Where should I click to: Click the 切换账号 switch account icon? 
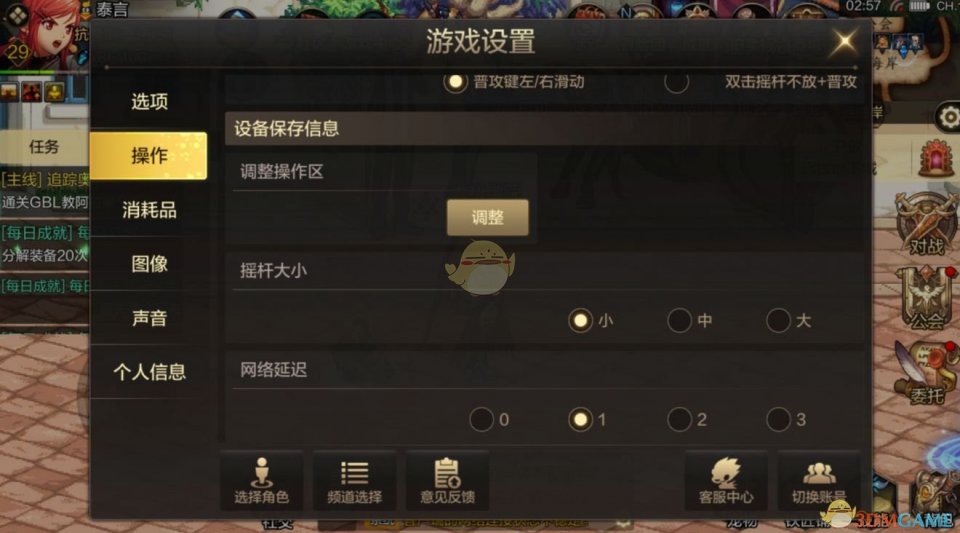click(819, 481)
